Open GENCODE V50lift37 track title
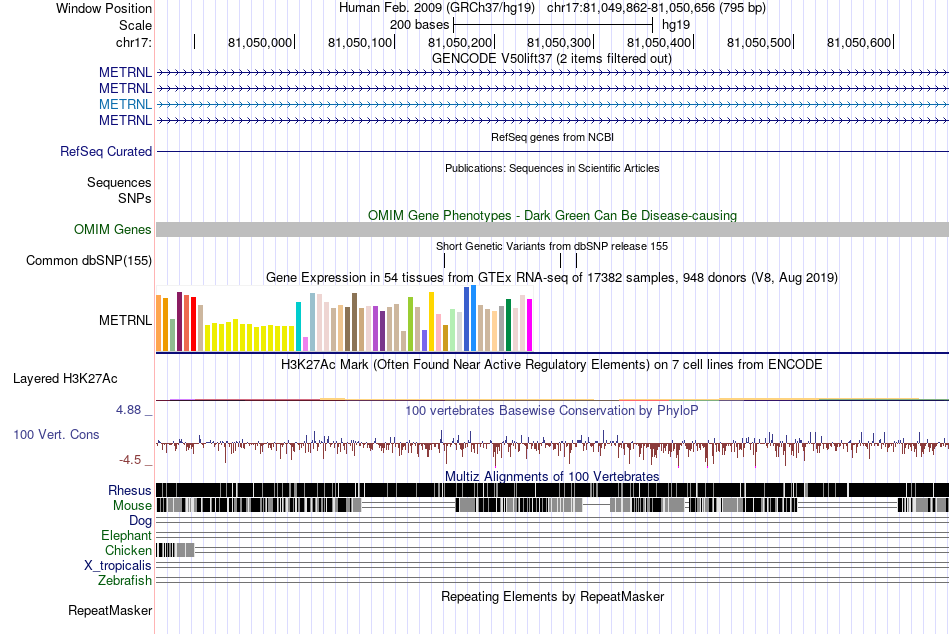Image resolution: width=950 pixels, height=634 pixels. point(552,59)
